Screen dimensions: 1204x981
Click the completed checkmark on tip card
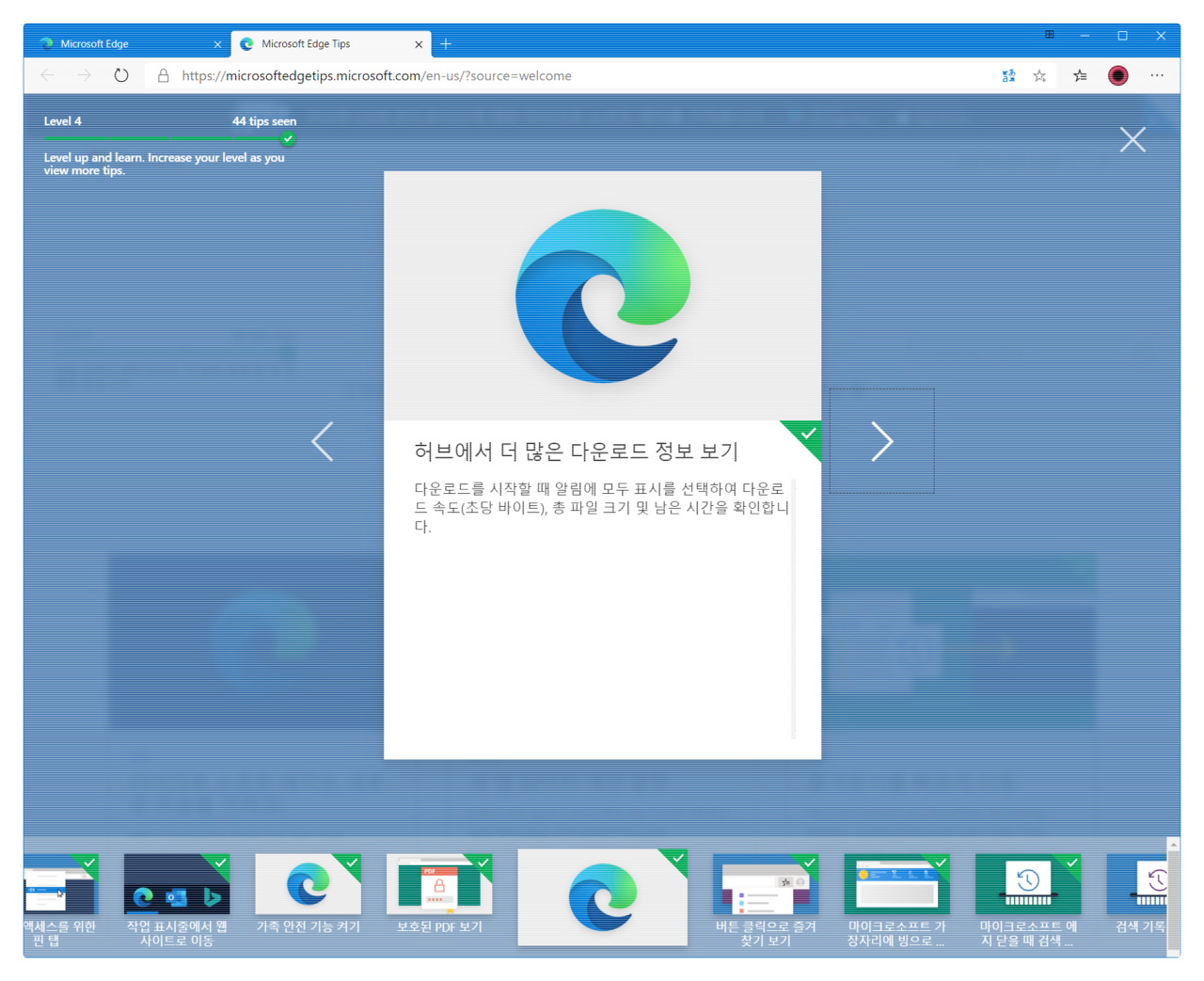(806, 435)
